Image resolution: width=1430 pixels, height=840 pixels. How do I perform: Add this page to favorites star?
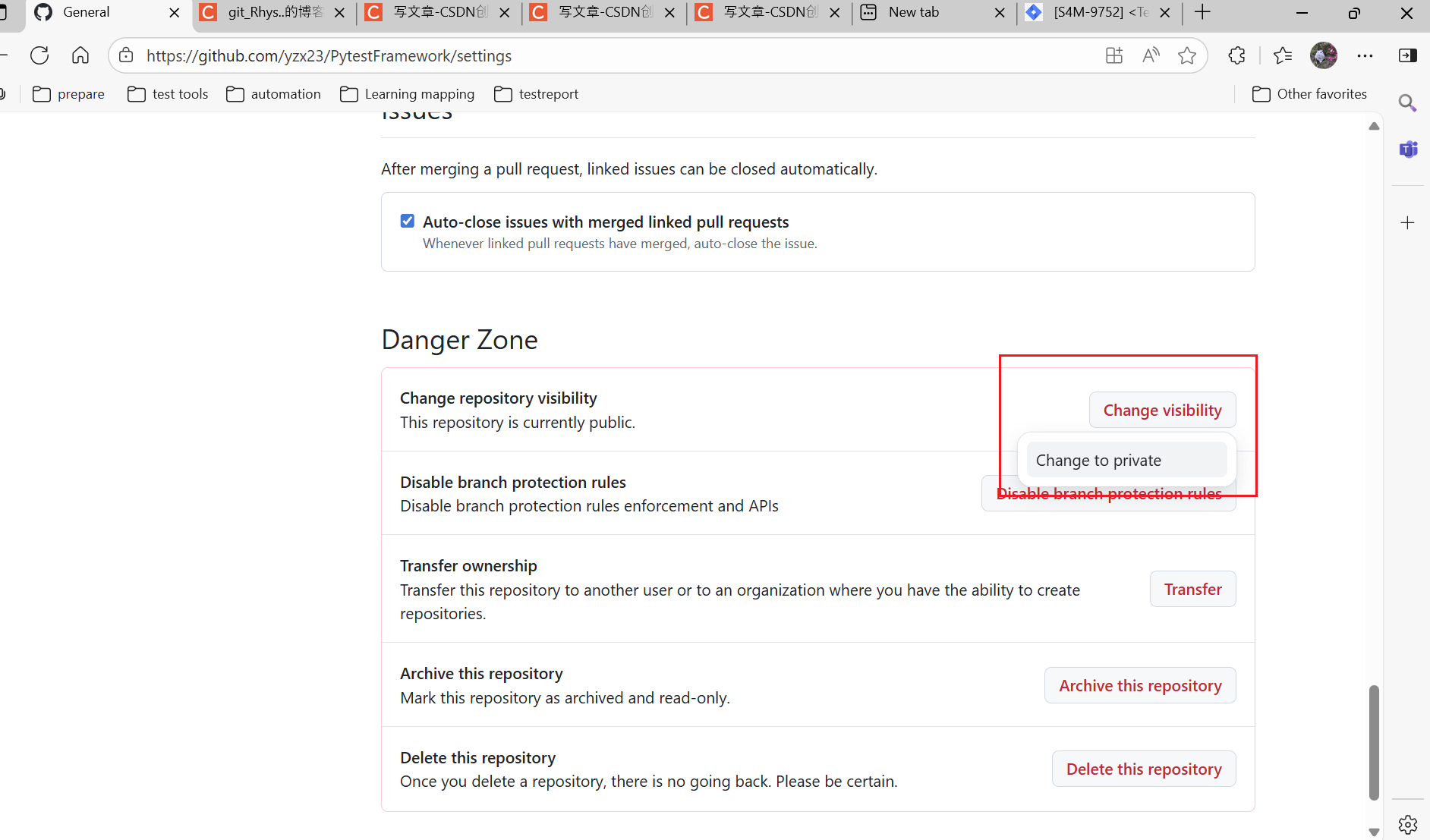coord(1187,55)
